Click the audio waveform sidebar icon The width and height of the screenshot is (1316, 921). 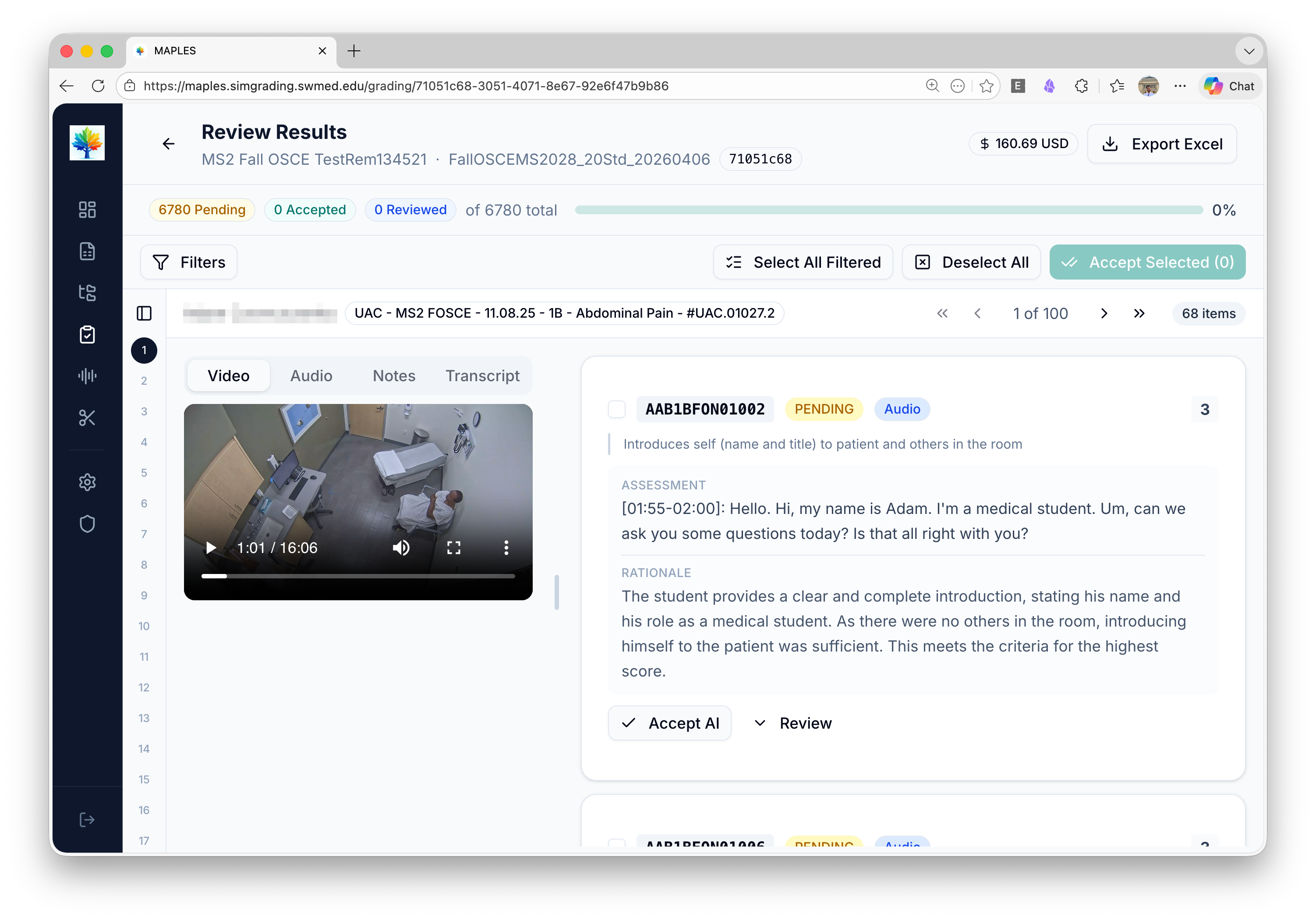[87, 376]
